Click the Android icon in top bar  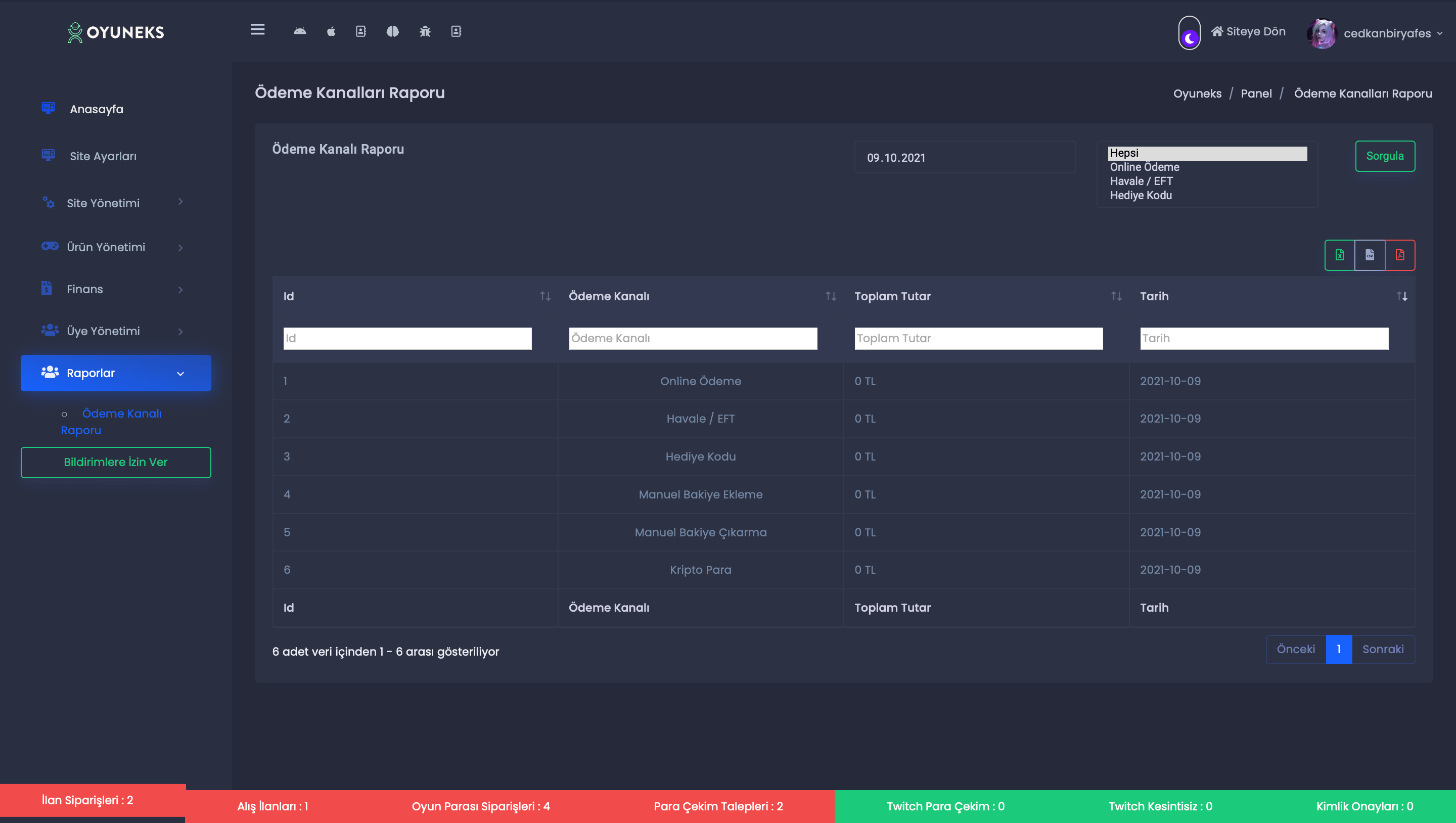click(300, 32)
